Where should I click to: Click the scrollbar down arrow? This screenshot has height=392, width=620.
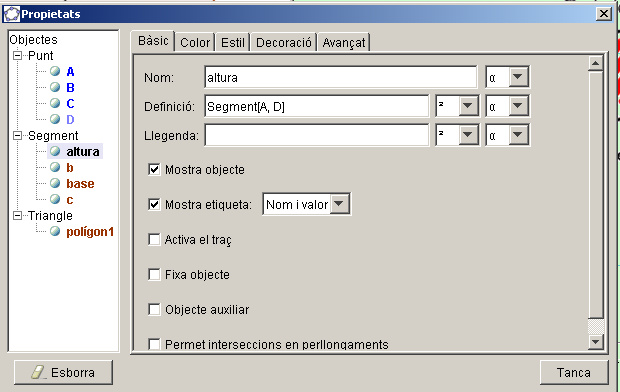click(x=595, y=341)
